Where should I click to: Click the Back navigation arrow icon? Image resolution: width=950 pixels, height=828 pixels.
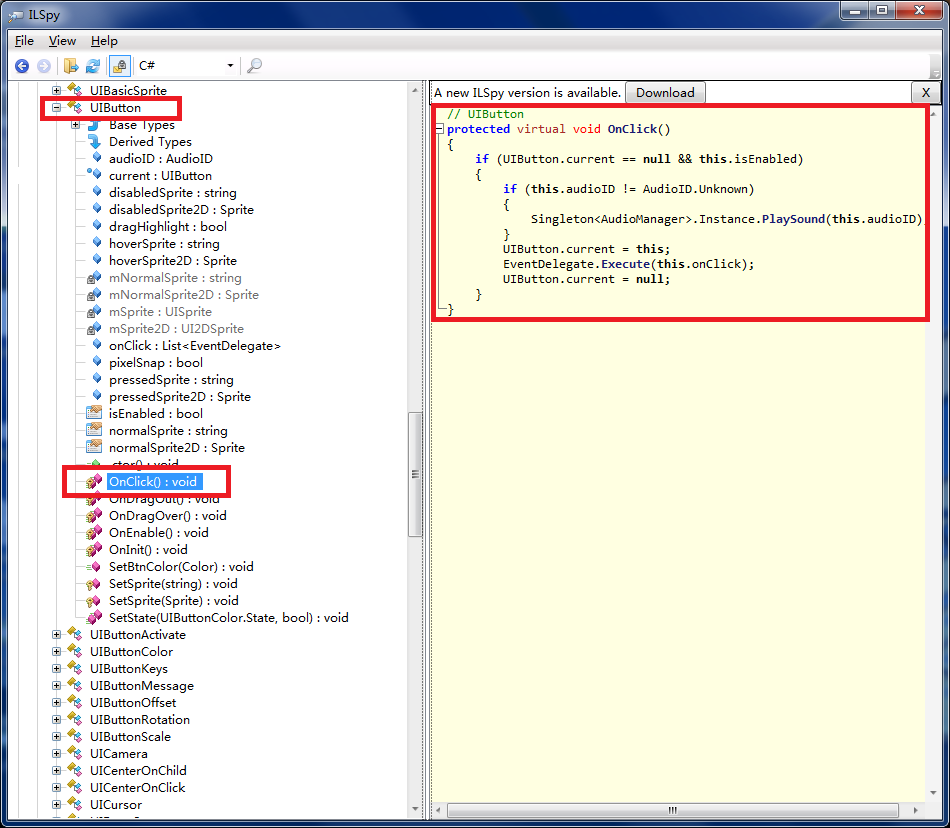22,65
